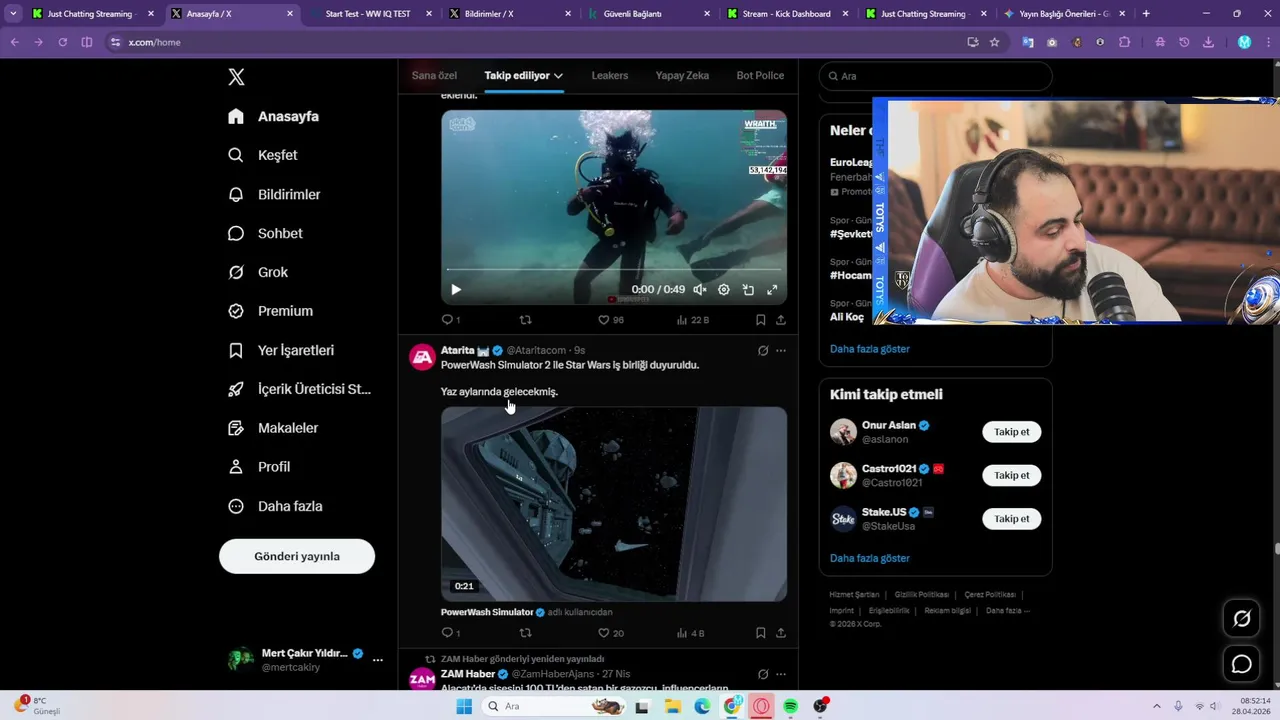Follow Castro1021
The height and width of the screenshot is (720, 1280).
(1011, 475)
